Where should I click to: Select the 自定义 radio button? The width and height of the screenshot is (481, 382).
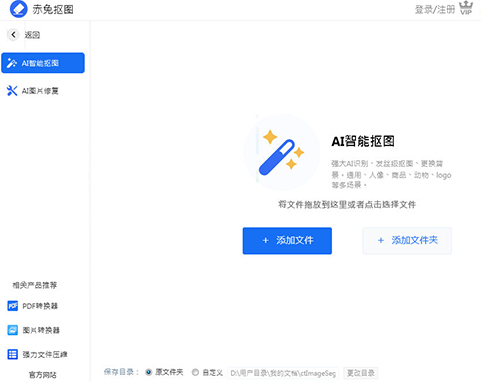point(195,372)
